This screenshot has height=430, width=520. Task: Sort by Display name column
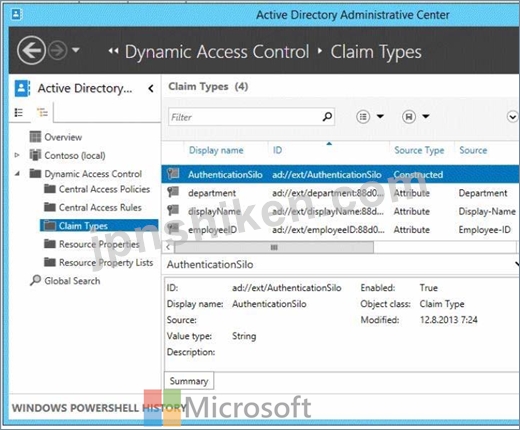coord(216,150)
